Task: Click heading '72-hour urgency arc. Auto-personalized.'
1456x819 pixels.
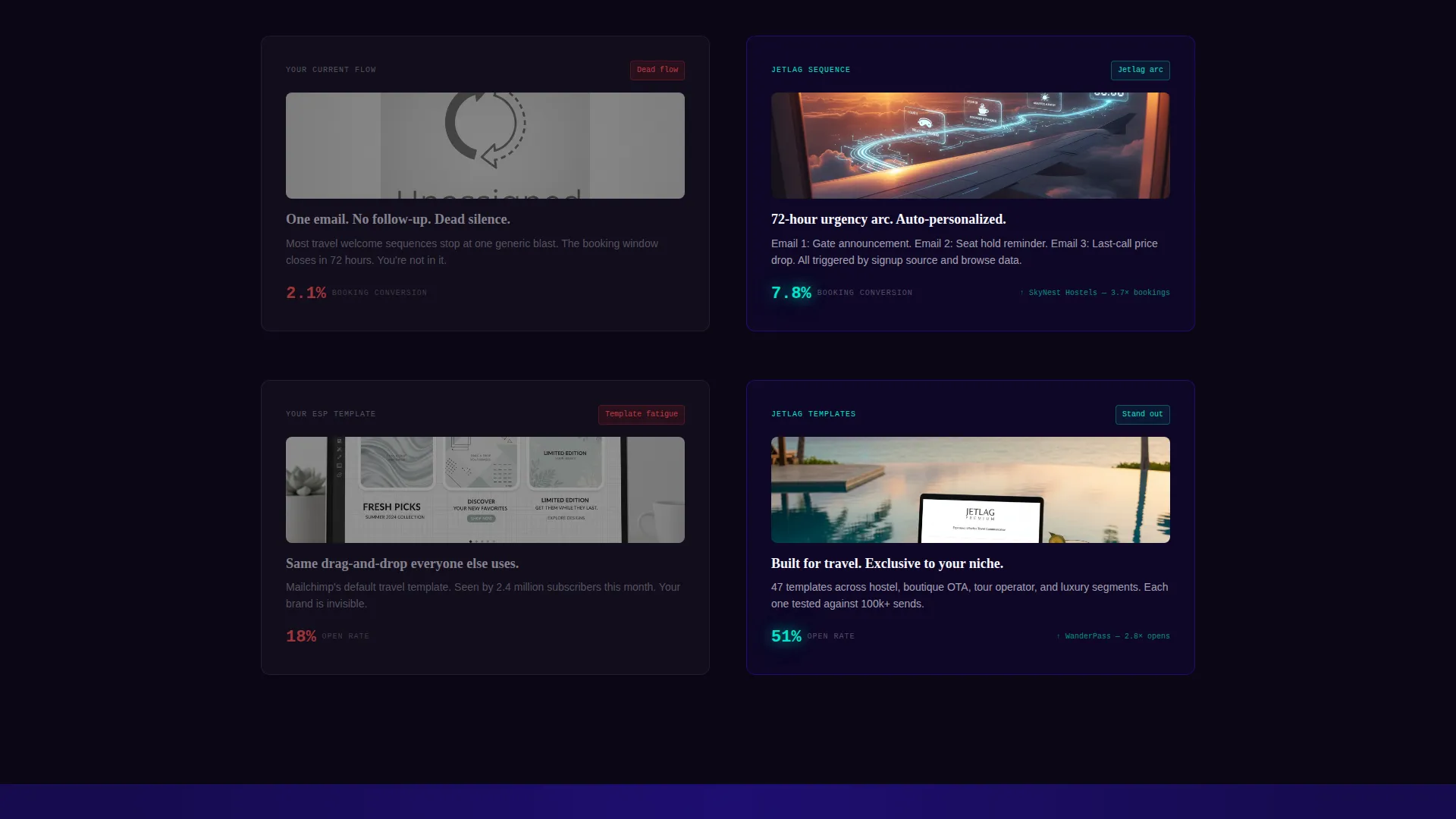Action: tap(889, 219)
